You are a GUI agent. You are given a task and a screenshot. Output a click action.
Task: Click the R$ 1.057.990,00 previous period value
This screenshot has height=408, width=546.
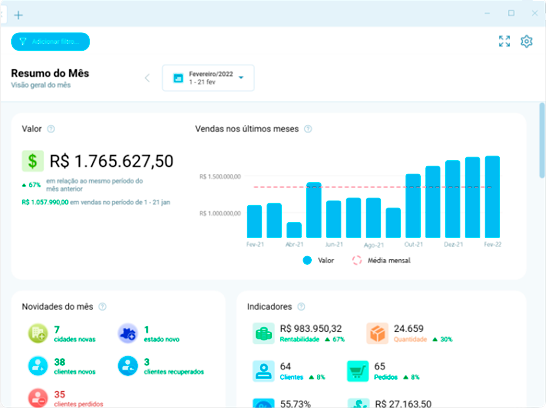pyautogui.click(x=45, y=202)
